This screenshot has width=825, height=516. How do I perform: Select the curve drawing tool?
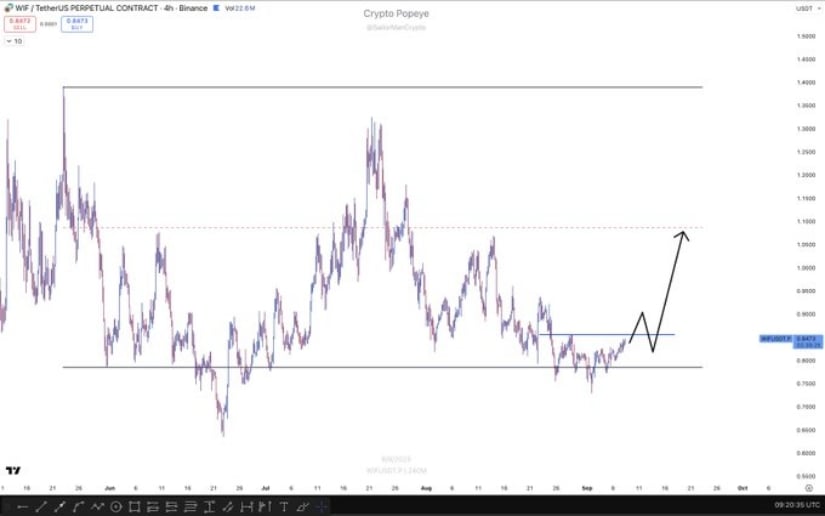tap(78, 507)
